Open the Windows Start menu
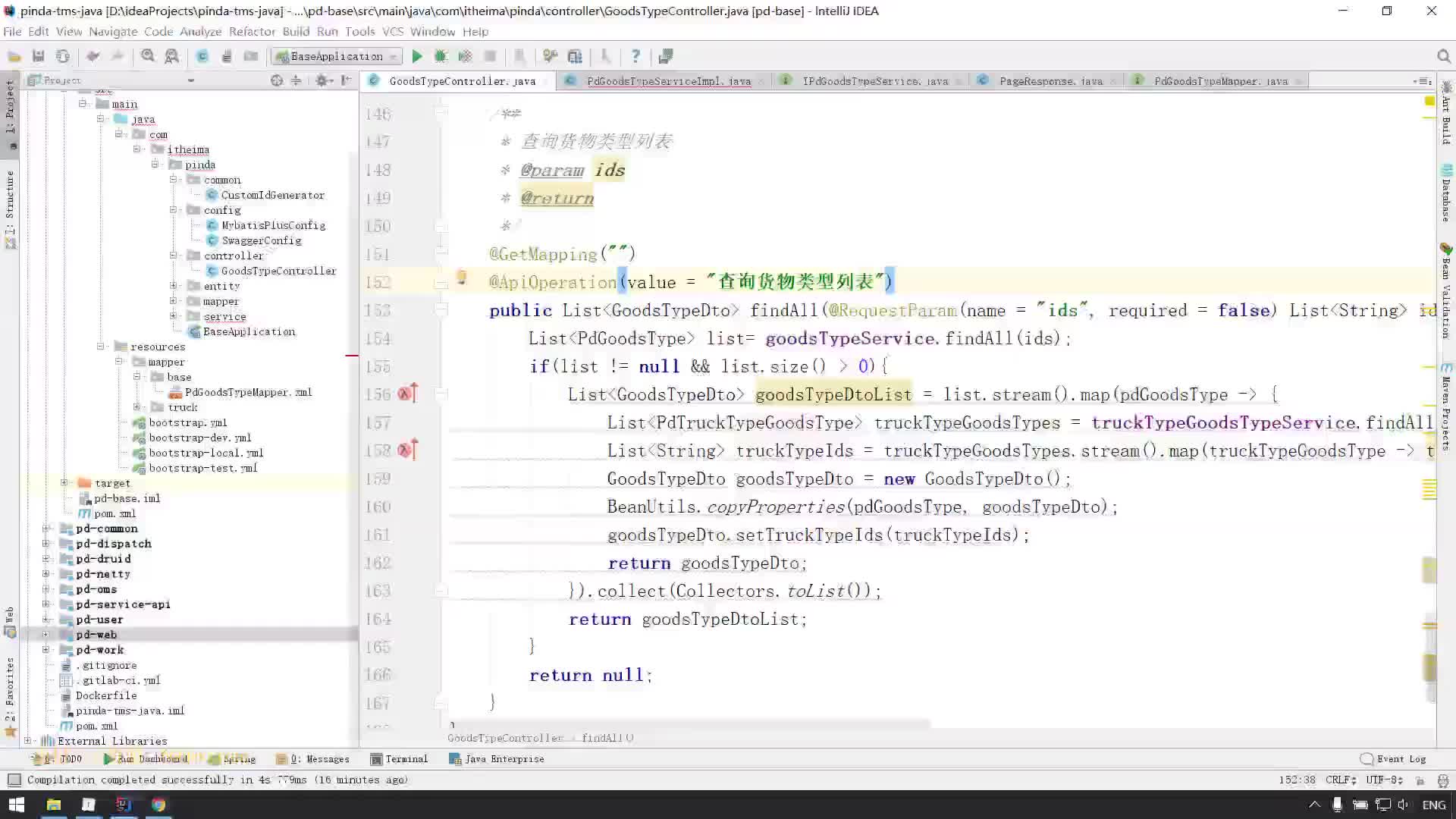Image resolution: width=1456 pixels, height=819 pixels. pos(17,805)
